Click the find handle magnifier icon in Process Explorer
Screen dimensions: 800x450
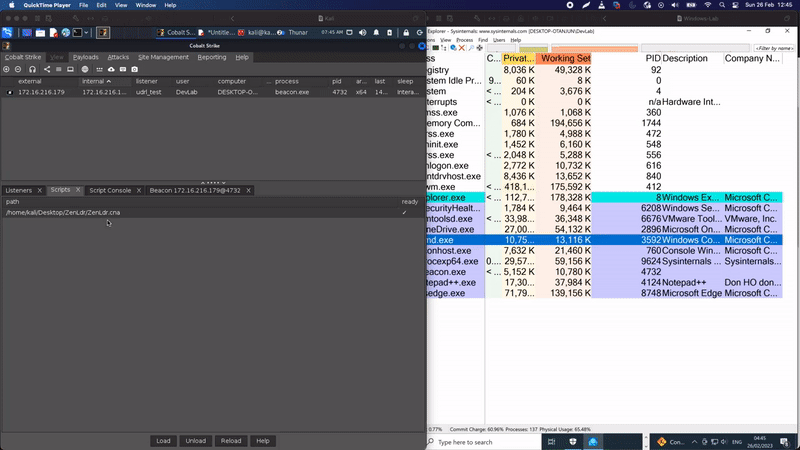tap(471, 48)
